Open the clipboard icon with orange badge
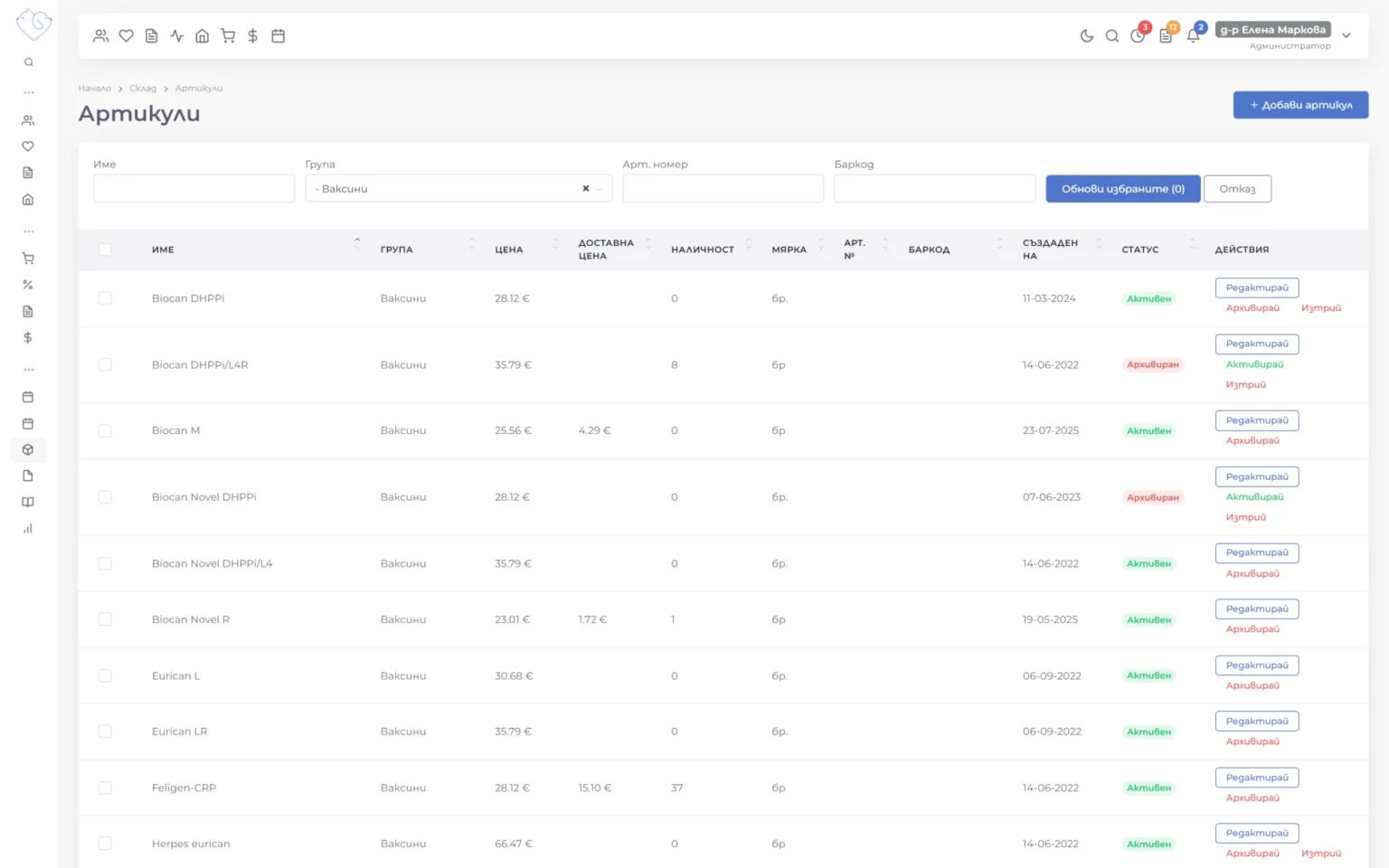 pos(1166,36)
